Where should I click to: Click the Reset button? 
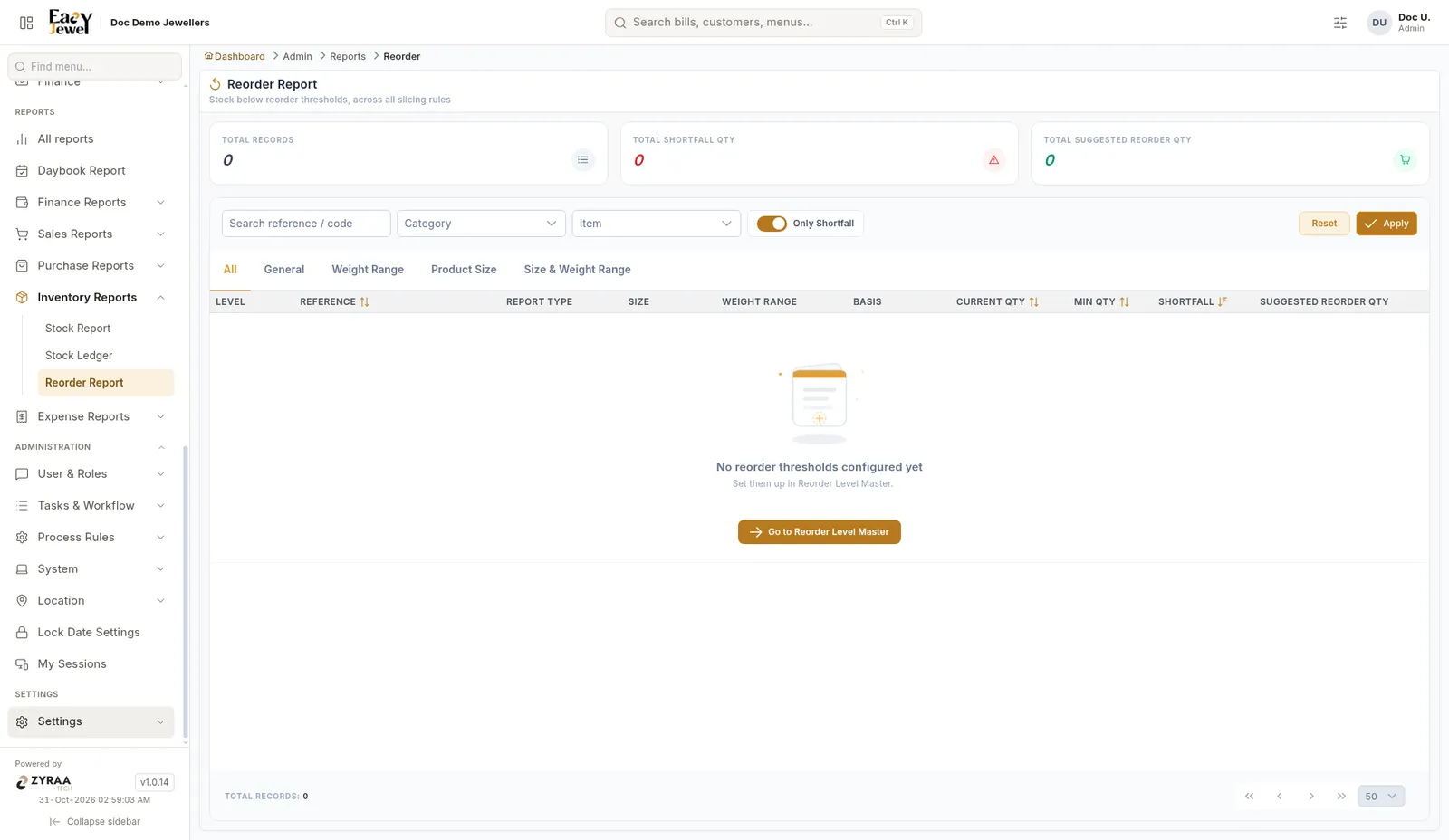(x=1324, y=224)
